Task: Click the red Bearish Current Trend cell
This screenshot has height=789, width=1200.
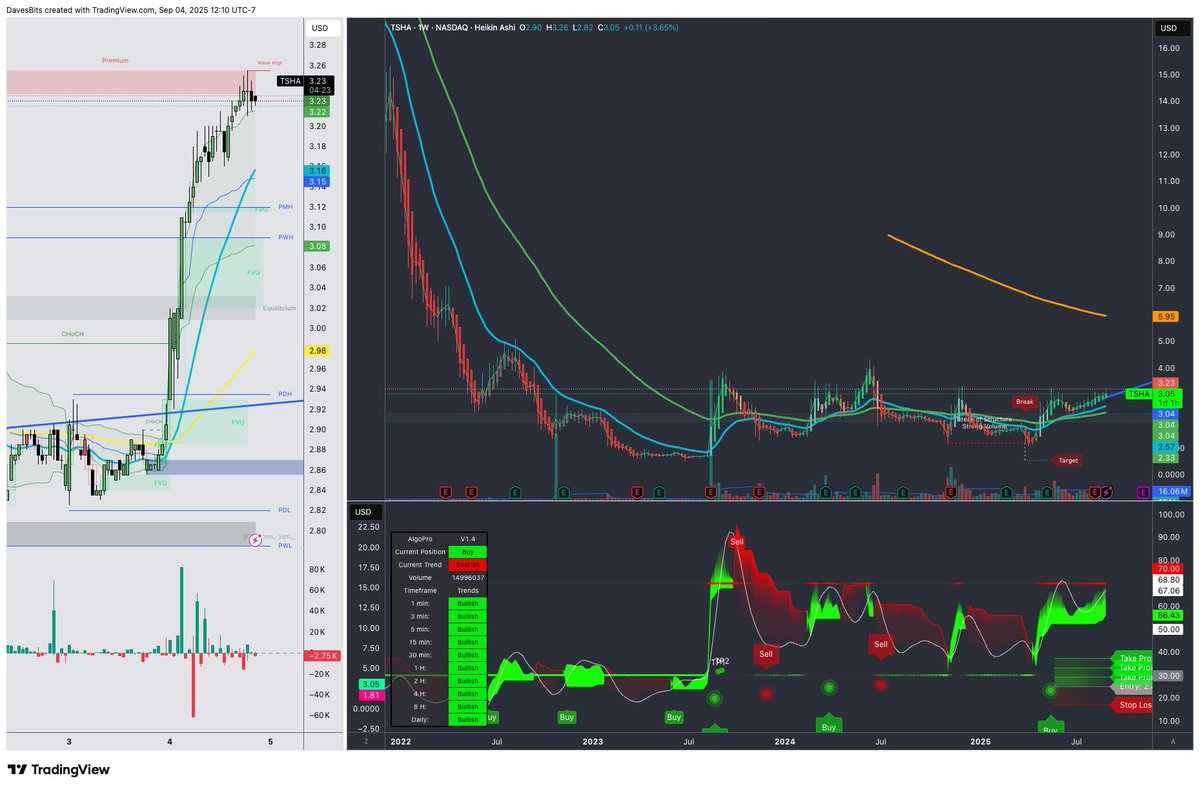Action: [x=468, y=565]
